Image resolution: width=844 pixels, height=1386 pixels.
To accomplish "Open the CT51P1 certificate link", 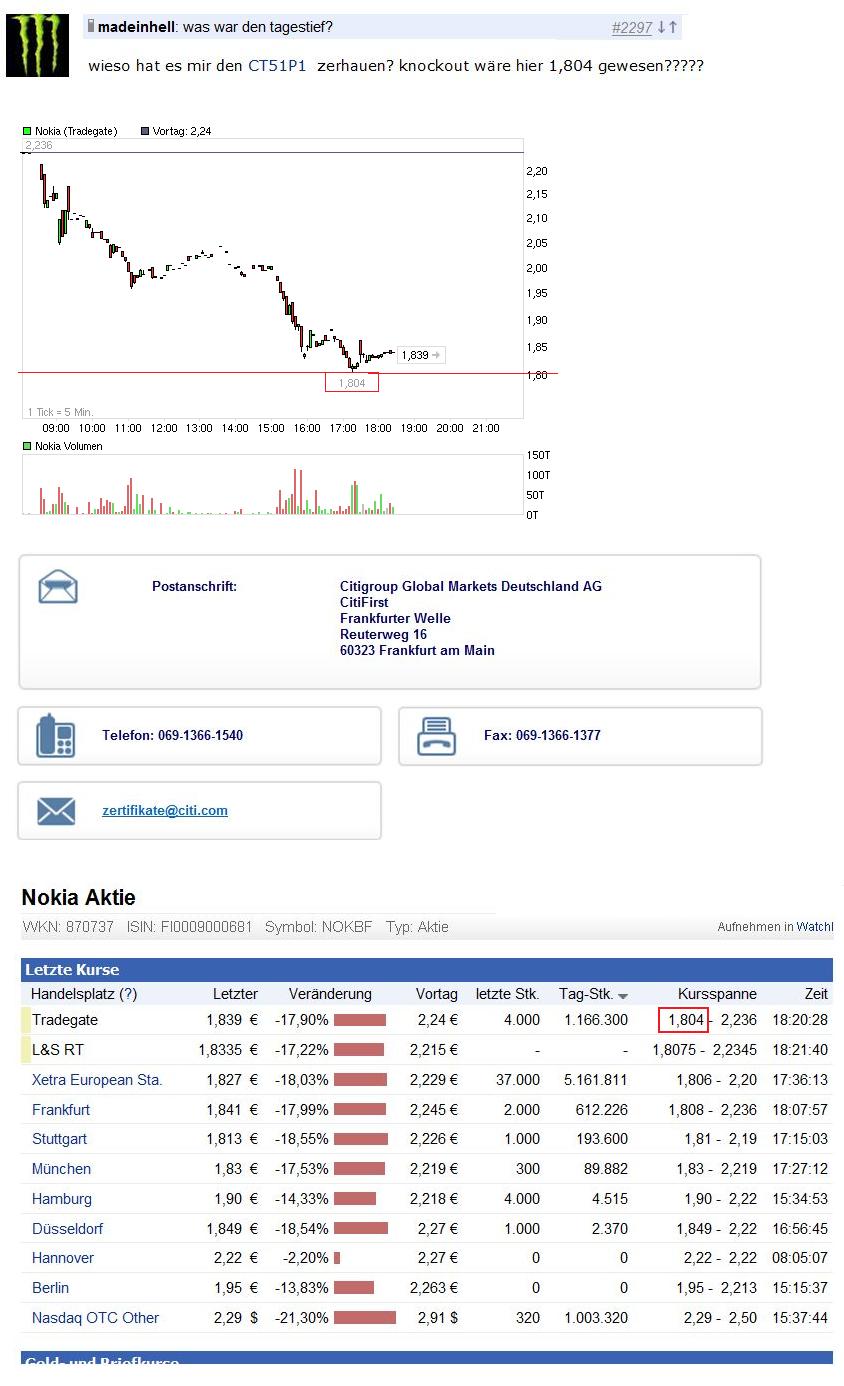I will [277, 66].
